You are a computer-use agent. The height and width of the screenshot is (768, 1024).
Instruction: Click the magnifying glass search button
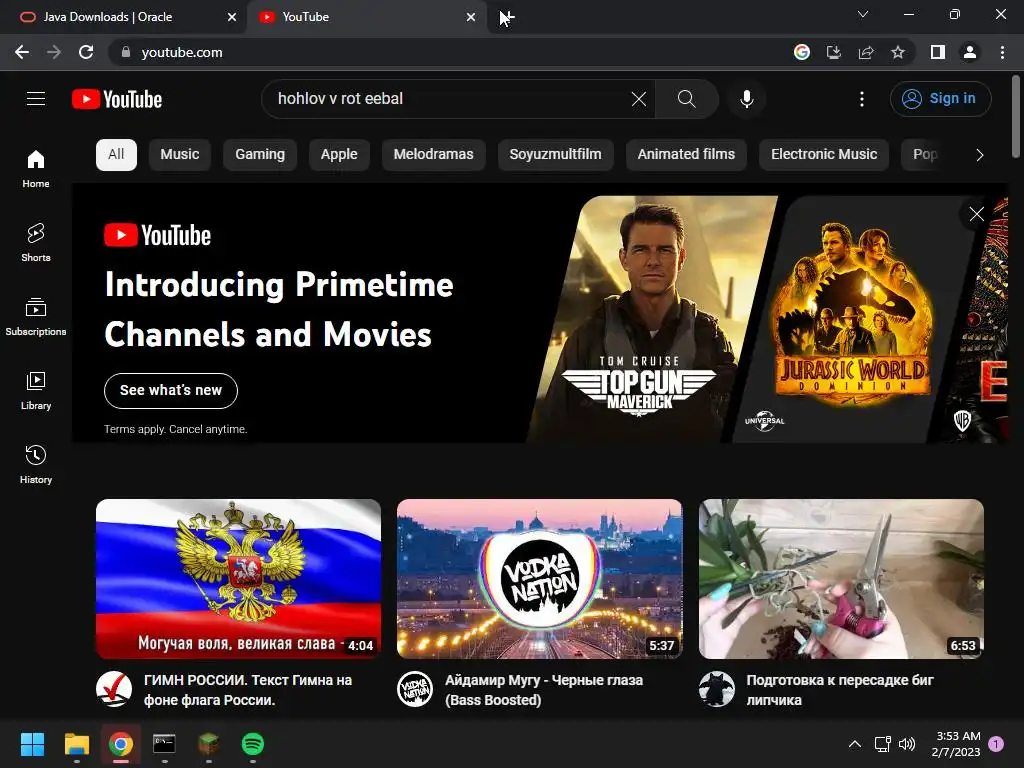tap(686, 99)
